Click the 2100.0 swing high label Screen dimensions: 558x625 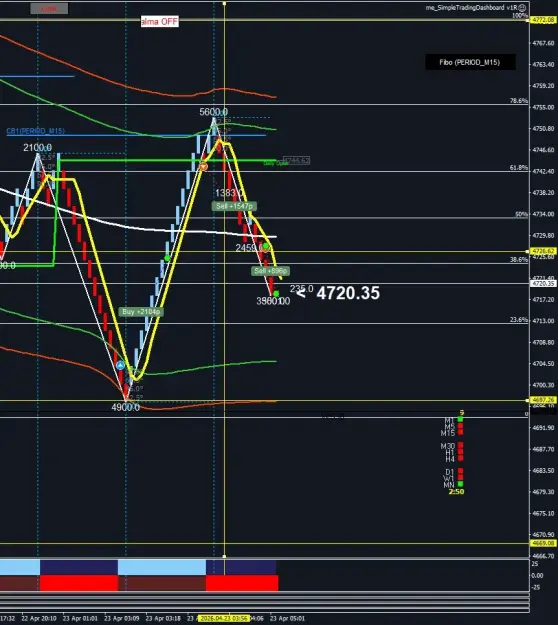pyautogui.click(x=37, y=147)
